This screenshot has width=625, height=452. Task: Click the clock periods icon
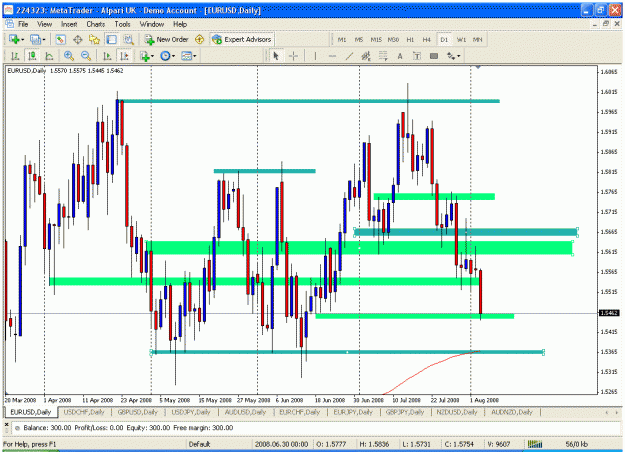165,56
